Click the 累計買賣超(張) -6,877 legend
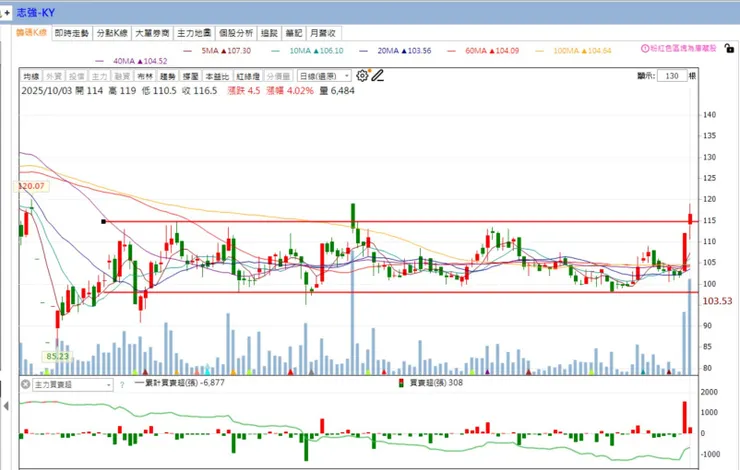This screenshot has width=740, height=470. coord(179,383)
